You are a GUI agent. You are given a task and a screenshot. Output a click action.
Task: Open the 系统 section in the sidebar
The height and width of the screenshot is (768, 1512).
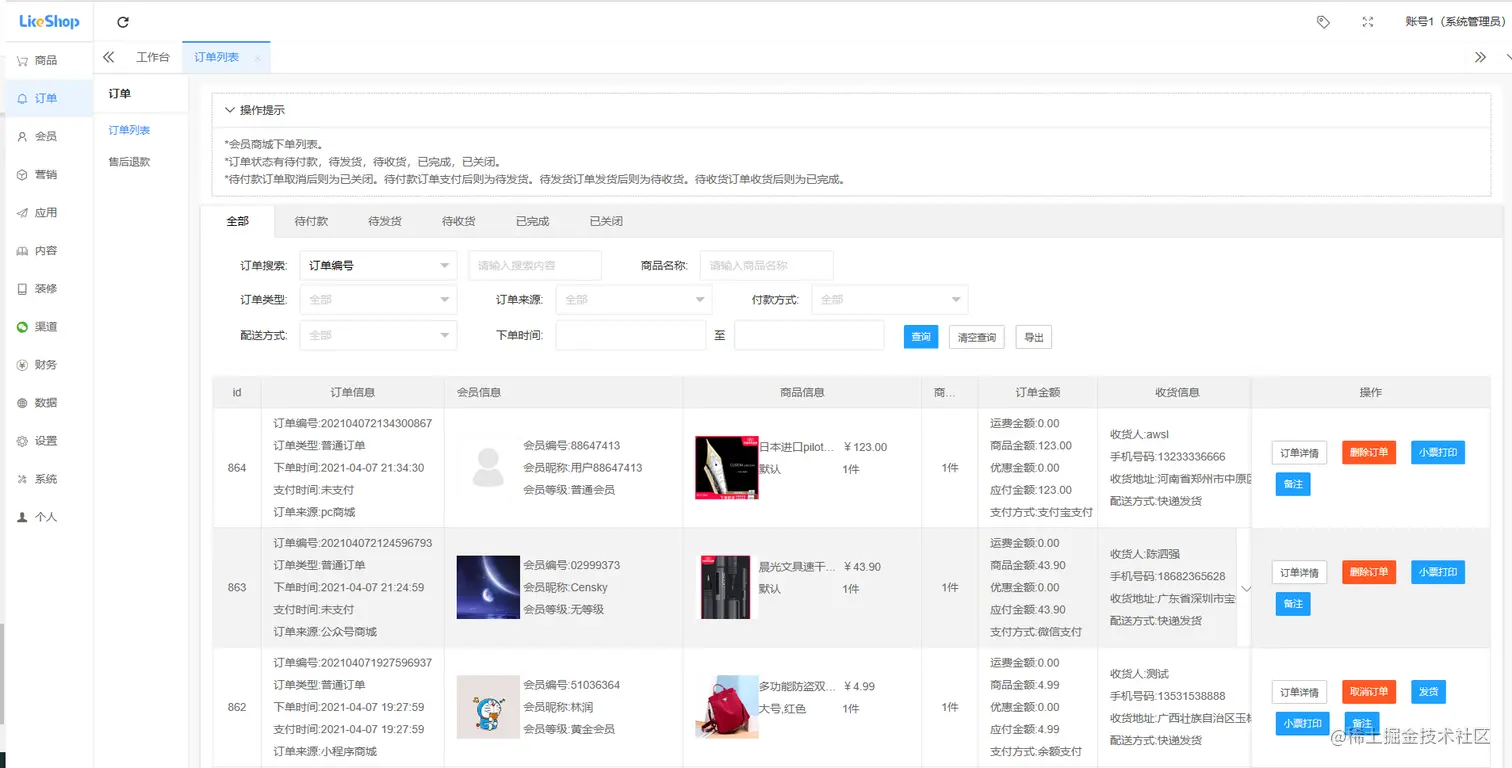point(46,479)
